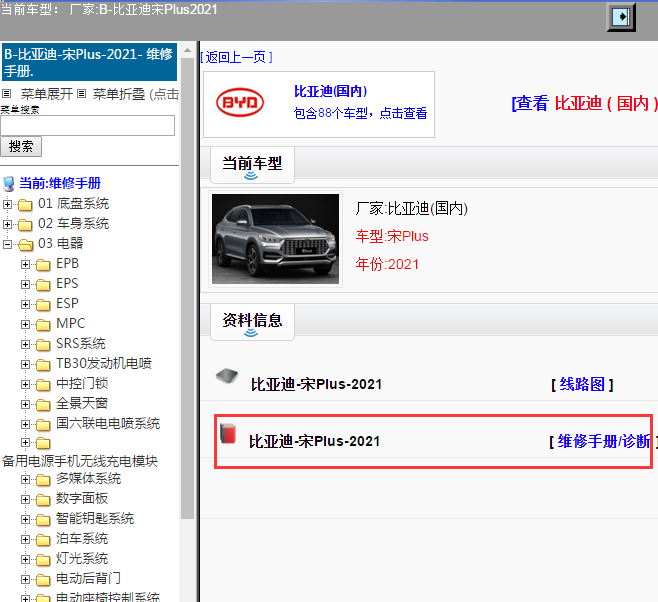Click the 全景天窗 folder icon
658x602 pixels.
pos(43,405)
